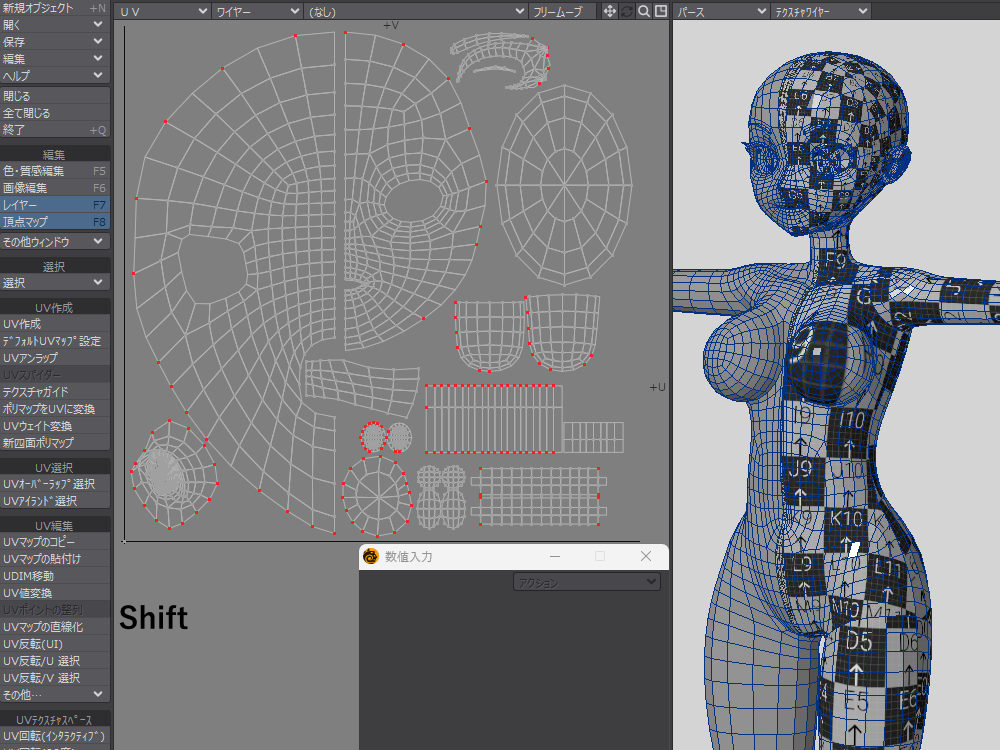Click the viewport maximize layout icon
This screenshot has height=750, width=1000.
(x=660, y=11)
